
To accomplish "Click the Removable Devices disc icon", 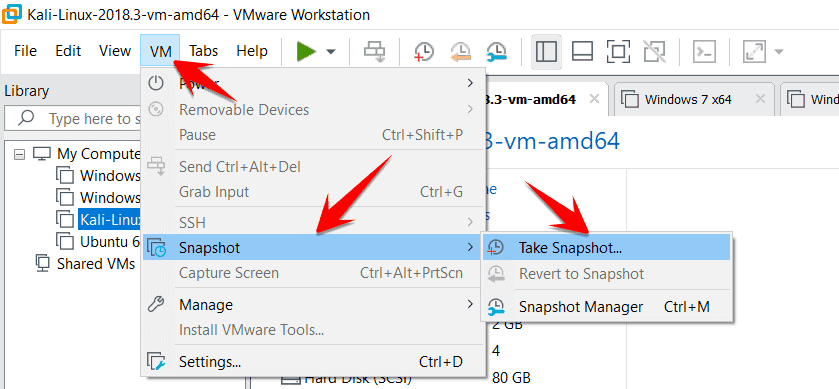I will coord(156,110).
